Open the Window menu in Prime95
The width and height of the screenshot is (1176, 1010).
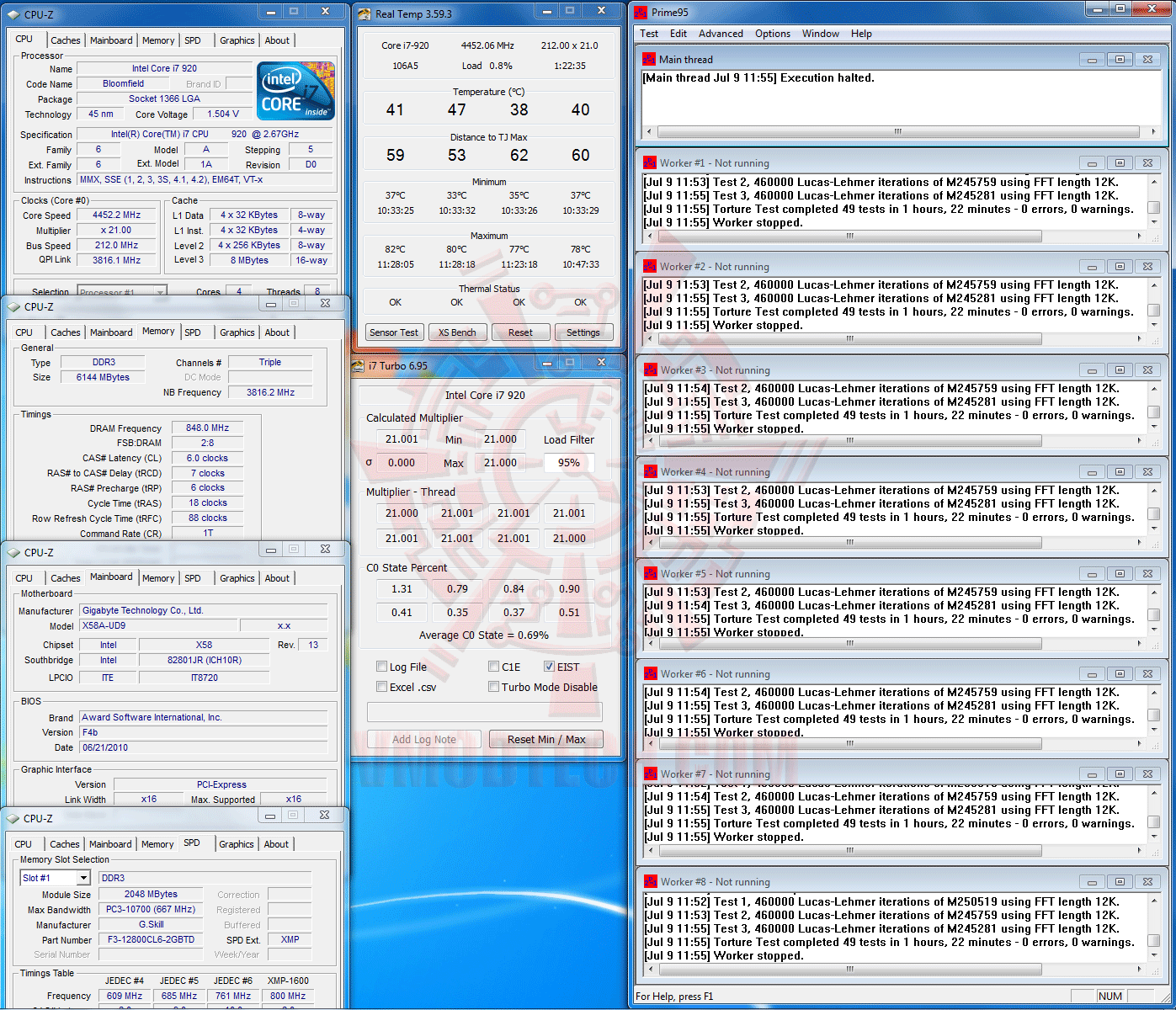(x=821, y=34)
